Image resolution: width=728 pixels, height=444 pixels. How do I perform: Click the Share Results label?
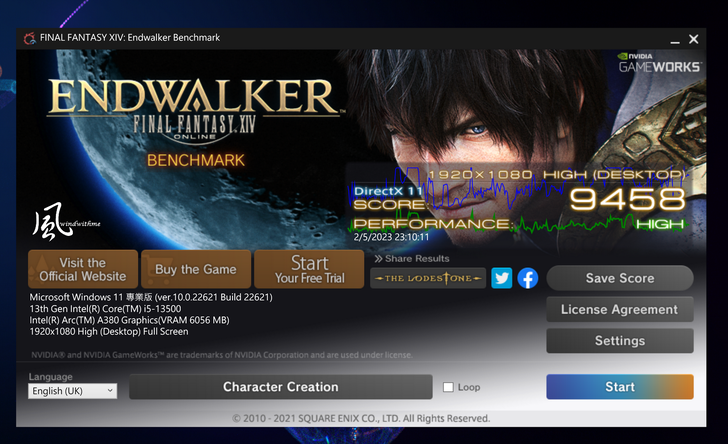(412, 259)
